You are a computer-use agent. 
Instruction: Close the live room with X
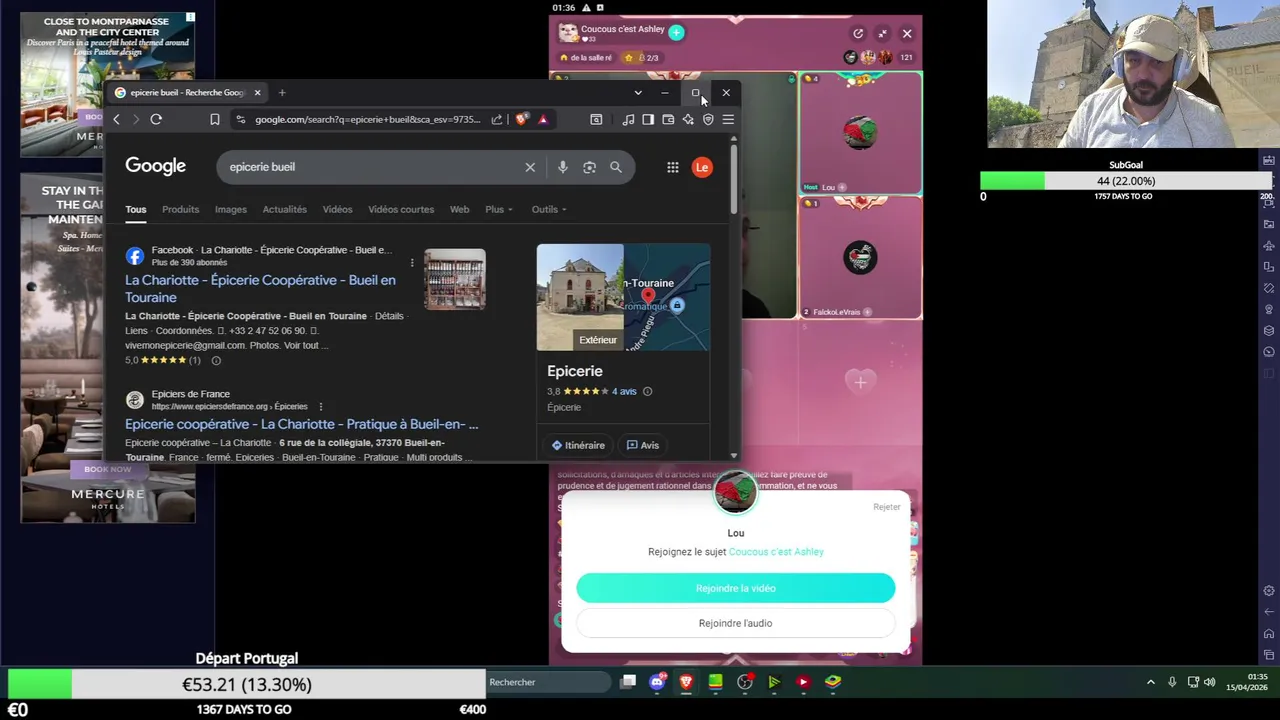pos(907,33)
